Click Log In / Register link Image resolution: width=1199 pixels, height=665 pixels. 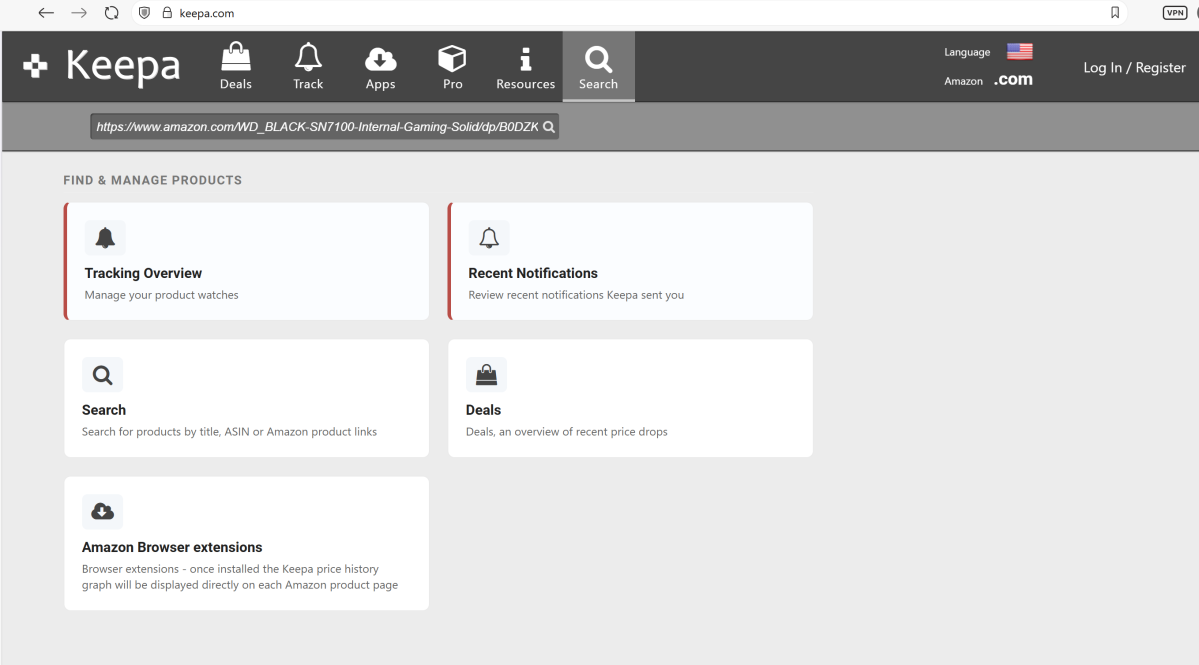coord(1134,68)
